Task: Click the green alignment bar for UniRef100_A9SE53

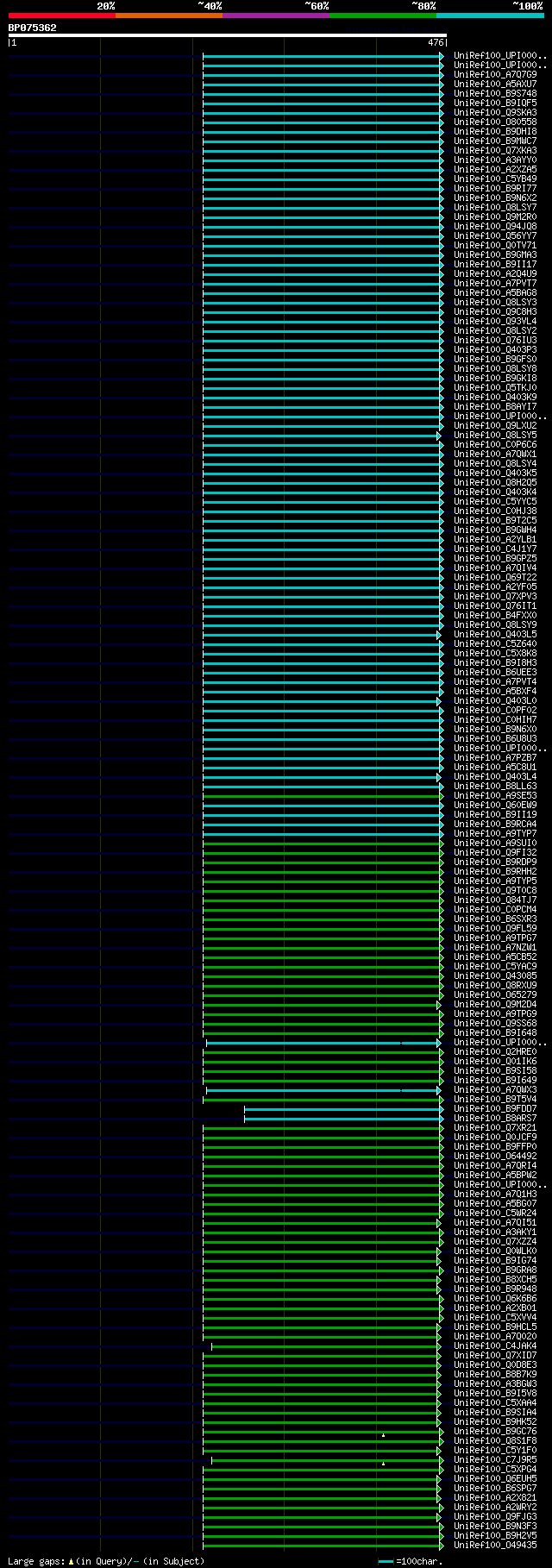Action: click(x=322, y=796)
